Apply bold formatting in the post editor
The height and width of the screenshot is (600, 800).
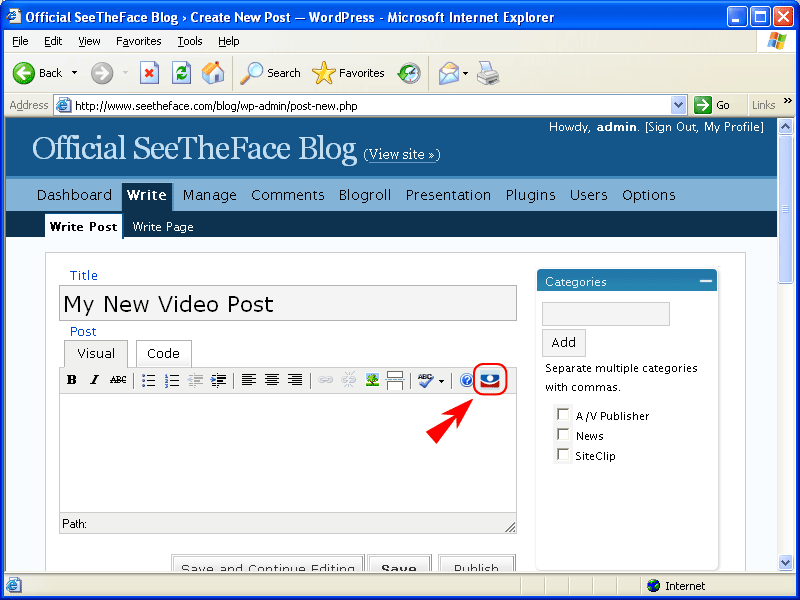[x=71, y=380]
